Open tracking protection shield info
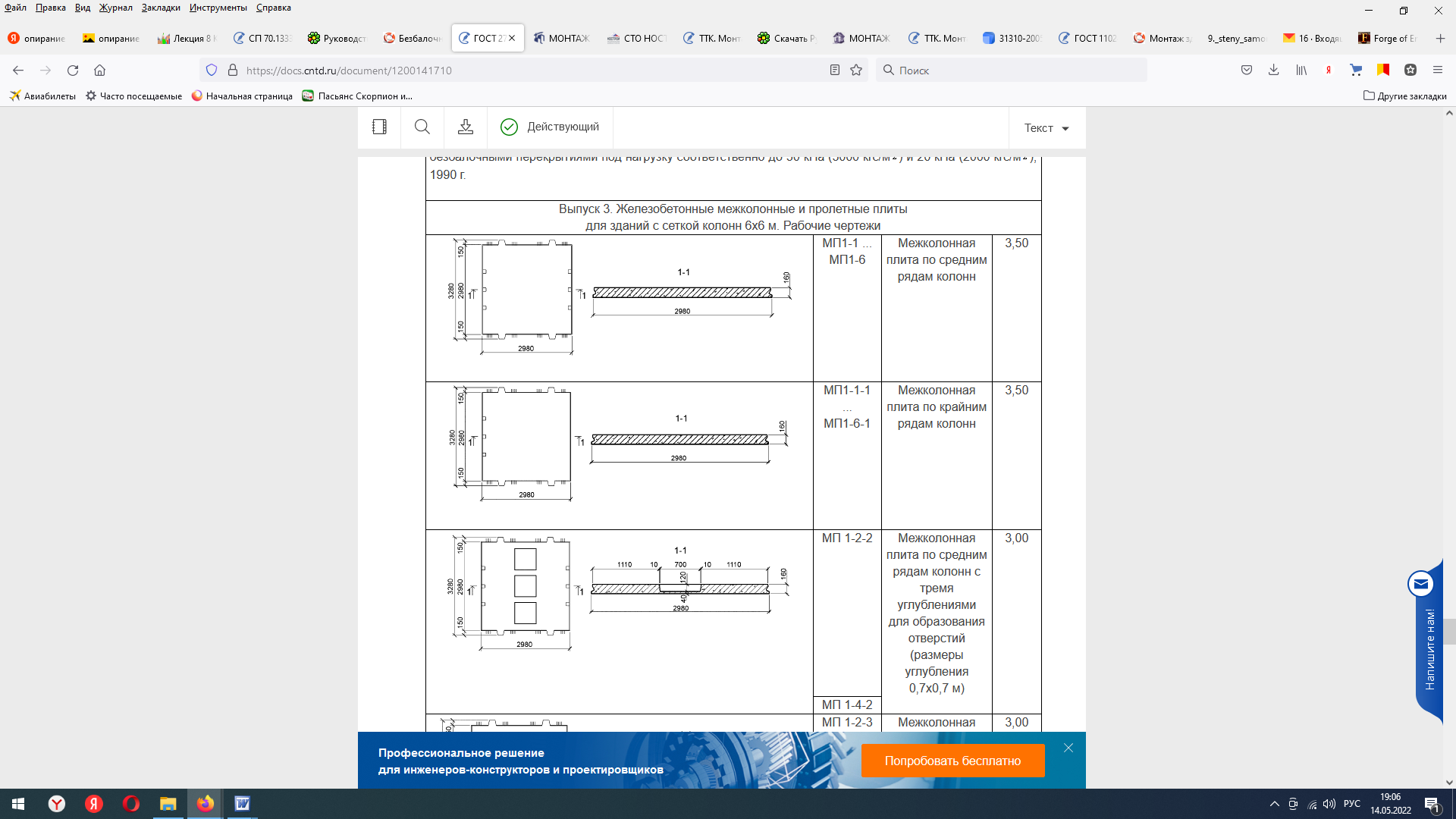The image size is (1456, 819). pyautogui.click(x=212, y=70)
